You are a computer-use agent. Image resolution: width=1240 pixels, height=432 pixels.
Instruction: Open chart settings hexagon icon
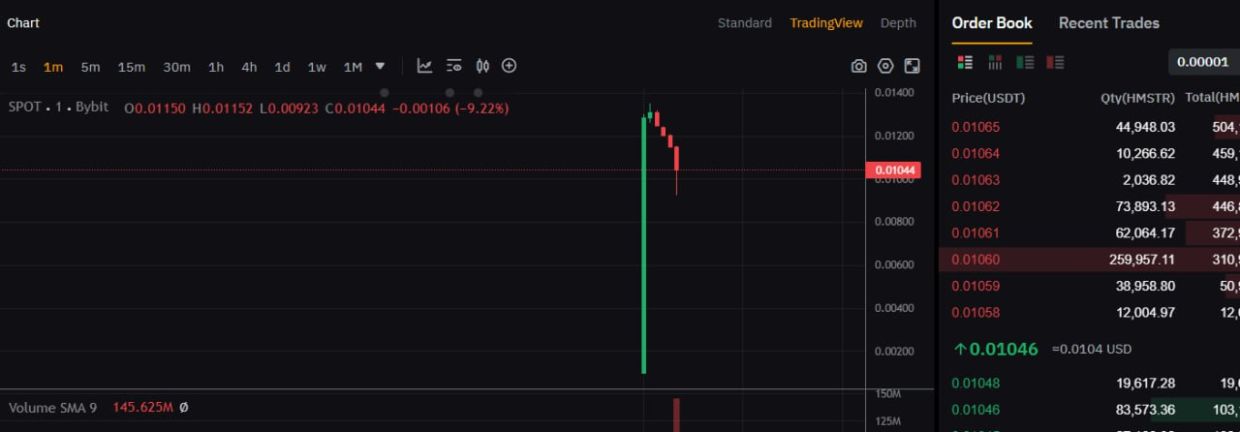point(885,66)
